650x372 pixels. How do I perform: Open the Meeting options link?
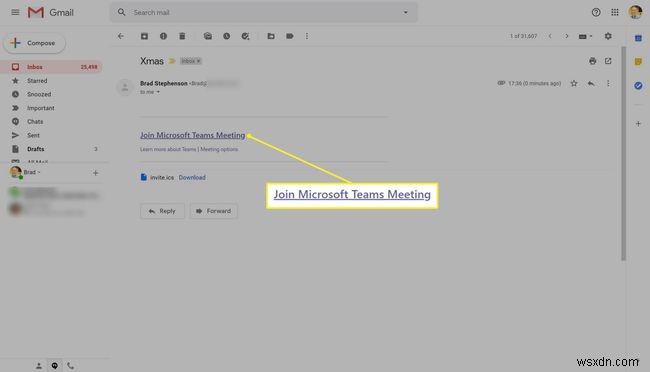point(219,149)
